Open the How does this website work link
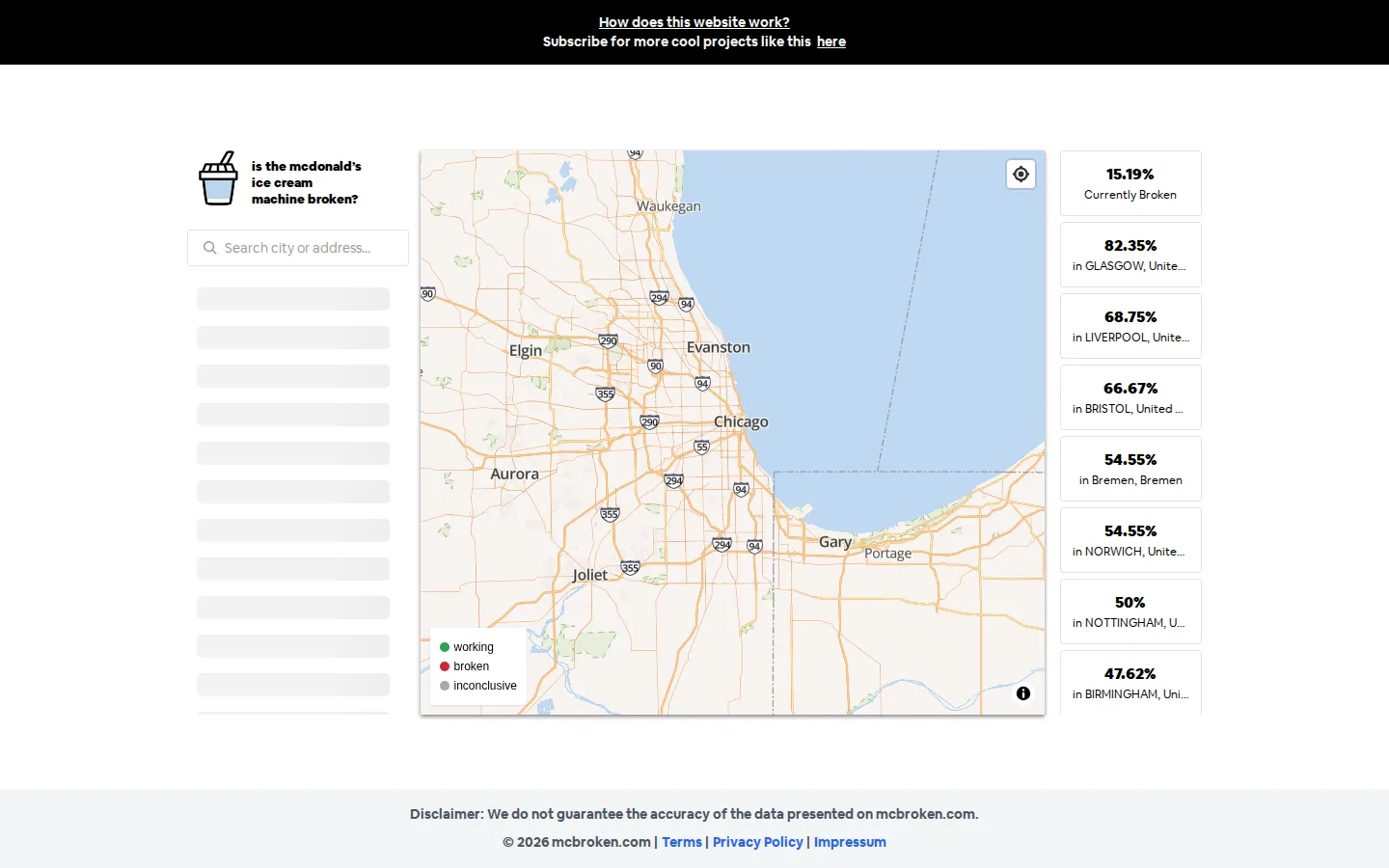The height and width of the screenshot is (868, 1389). (694, 22)
